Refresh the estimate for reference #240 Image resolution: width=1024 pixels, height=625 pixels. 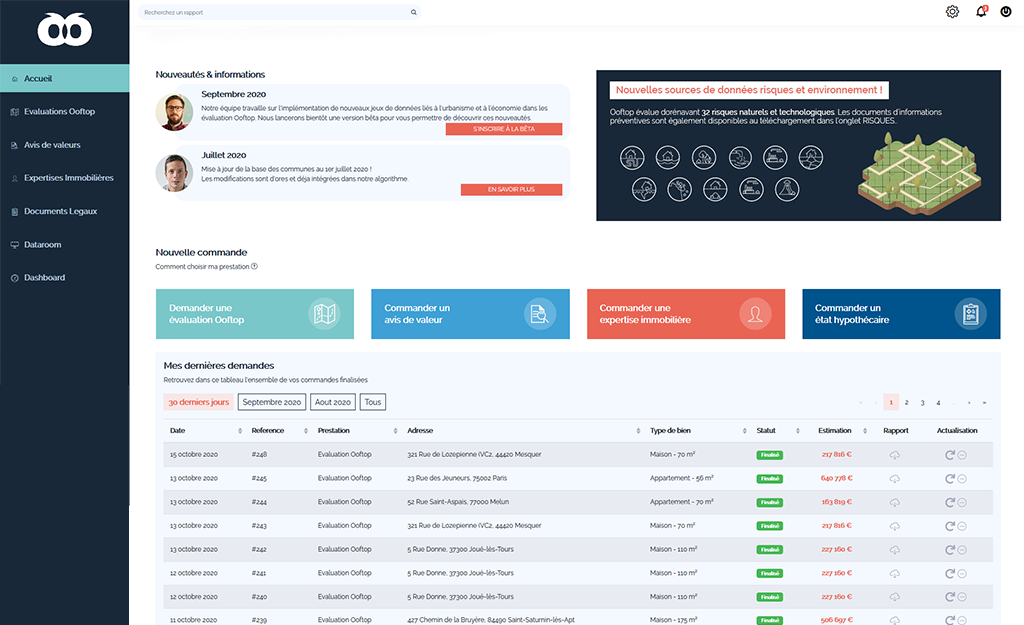tap(950, 596)
